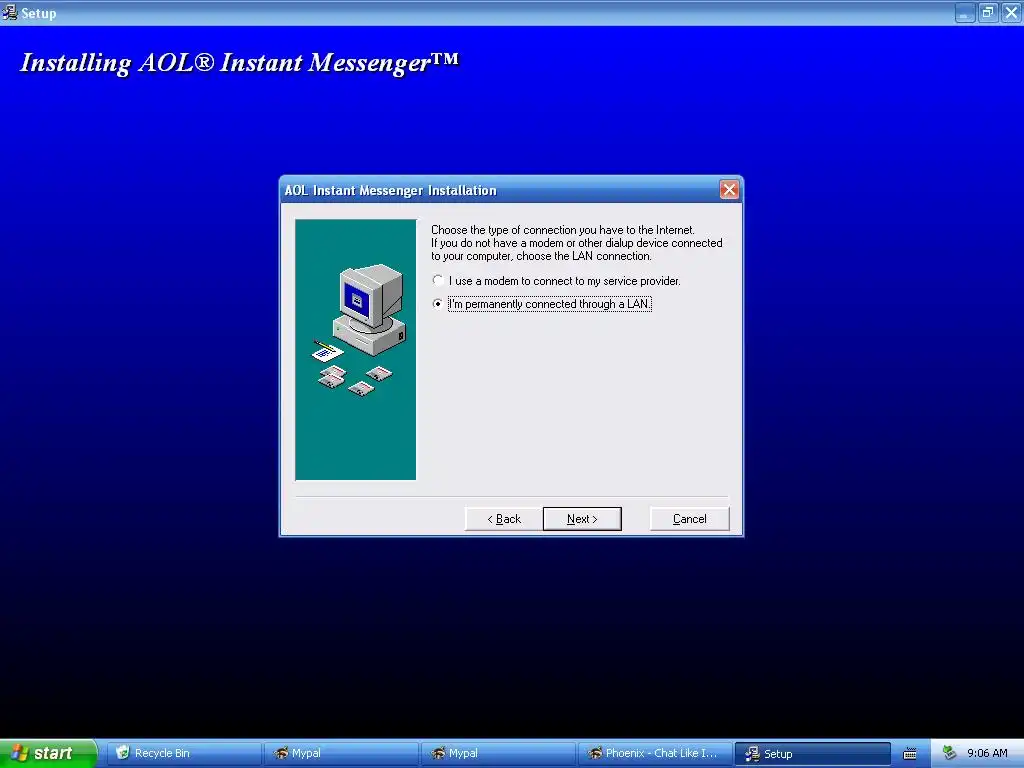This screenshot has width=1024, height=768.
Task: Select the Setup taskbar button
Action: (812, 754)
